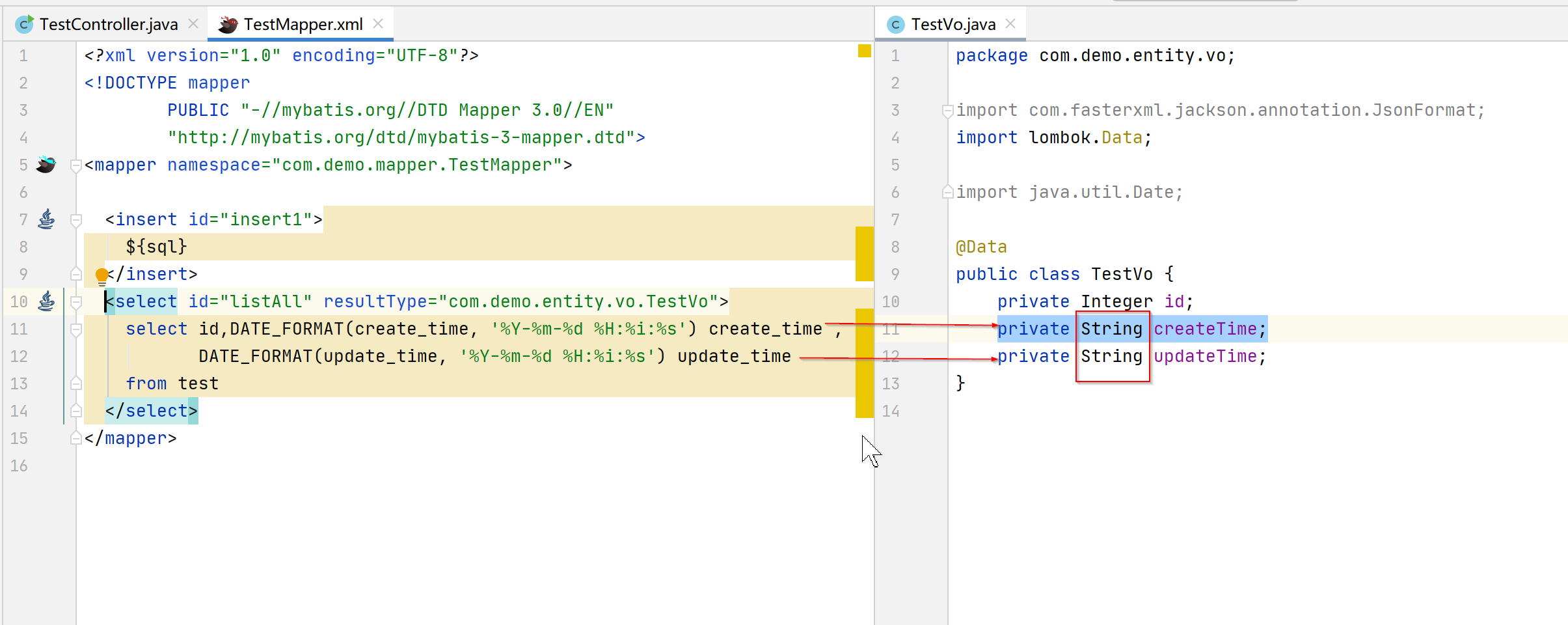Click the package com.demo.entity.vo line
This screenshot has width=1568, height=625.
click(1095, 55)
